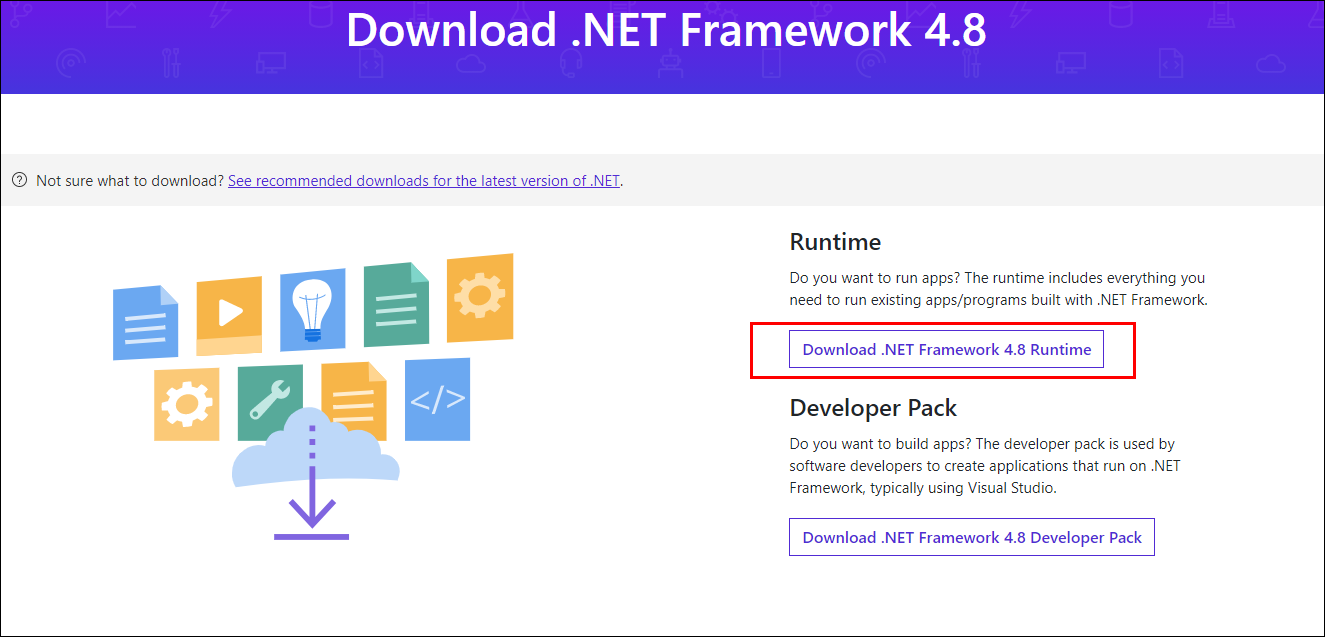Click the "Not sure what to download?" text
The image size is (1325, 637).
click(x=130, y=181)
